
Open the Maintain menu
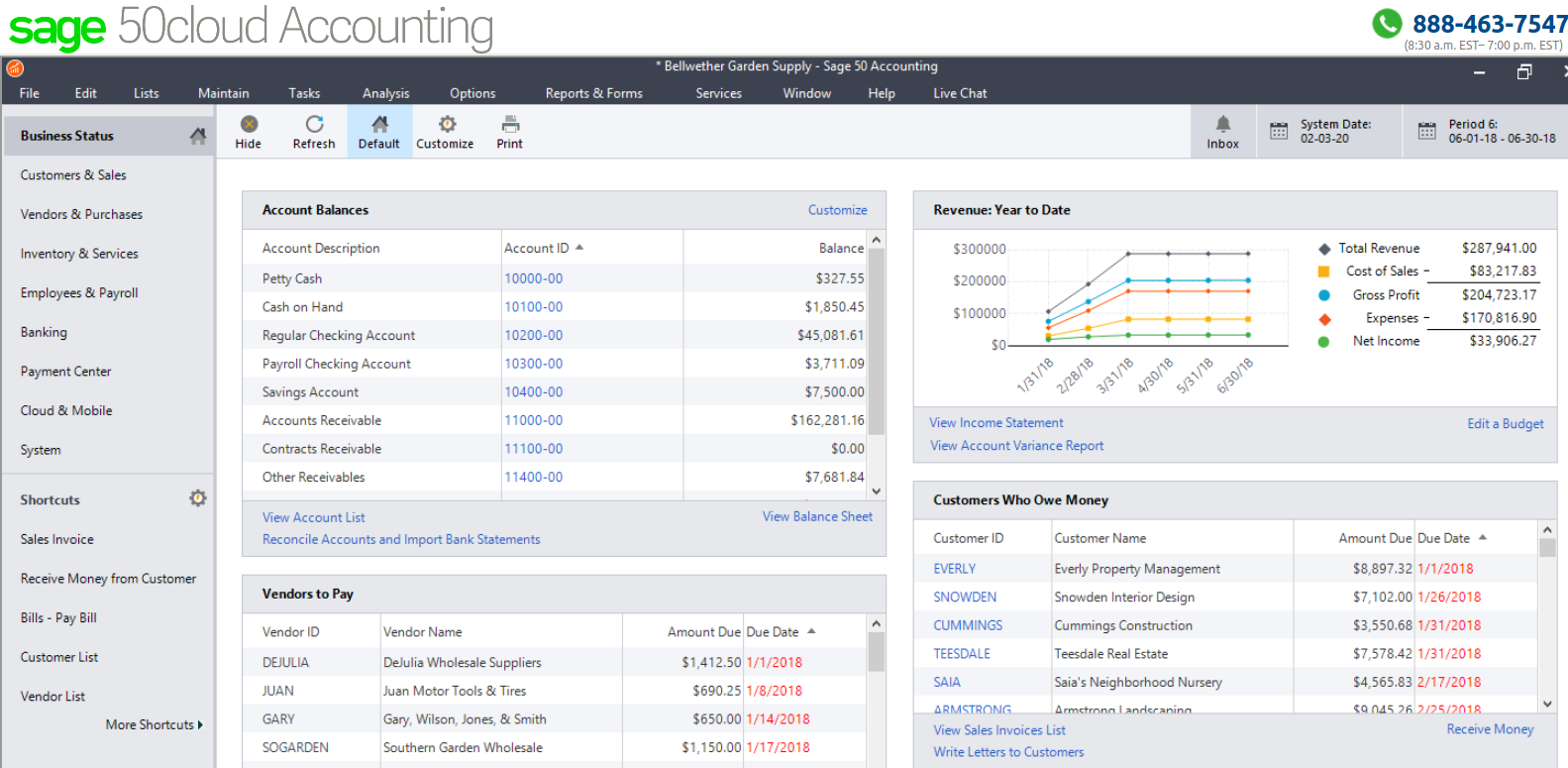[x=223, y=93]
